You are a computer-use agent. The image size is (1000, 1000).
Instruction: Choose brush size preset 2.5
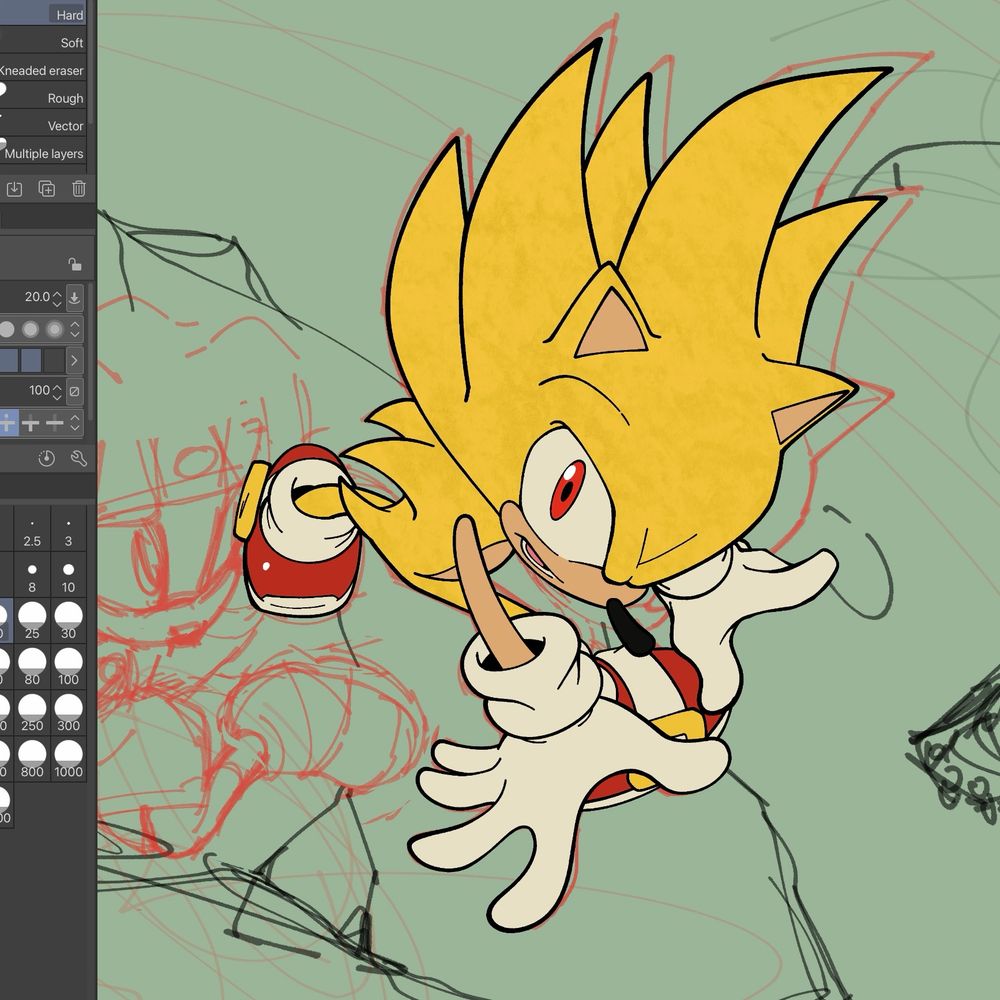pyautogui.click(x=32, y=529)
